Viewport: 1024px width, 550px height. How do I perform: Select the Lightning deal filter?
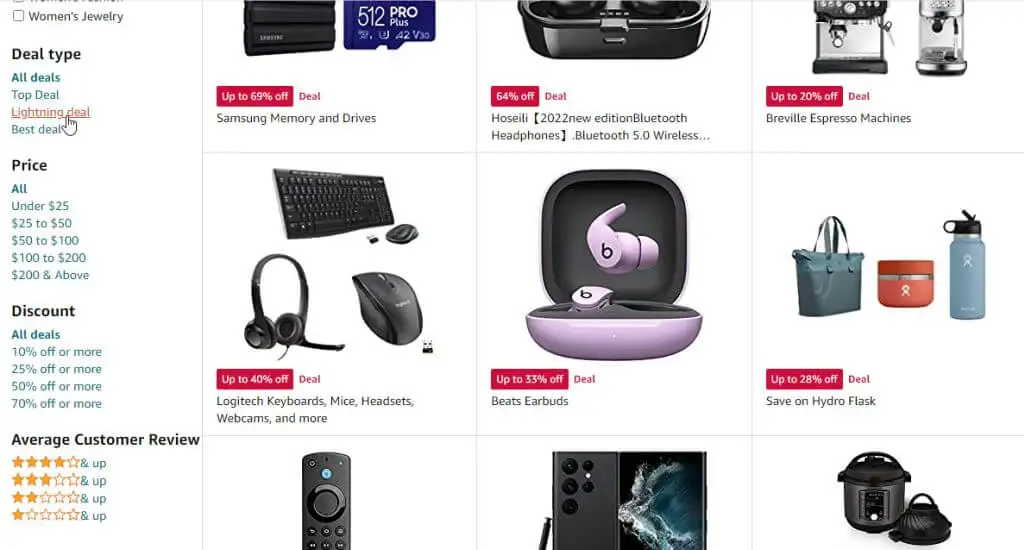pos(50,112)
